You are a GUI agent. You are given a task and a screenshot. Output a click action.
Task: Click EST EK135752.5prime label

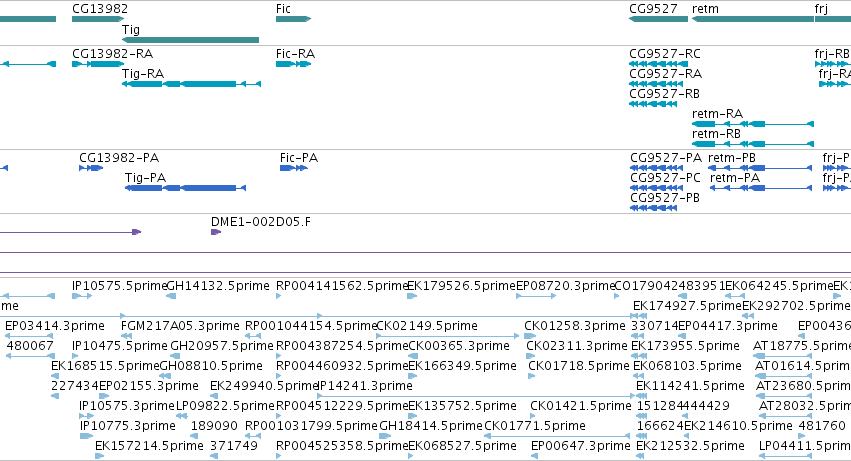point(462,407)
